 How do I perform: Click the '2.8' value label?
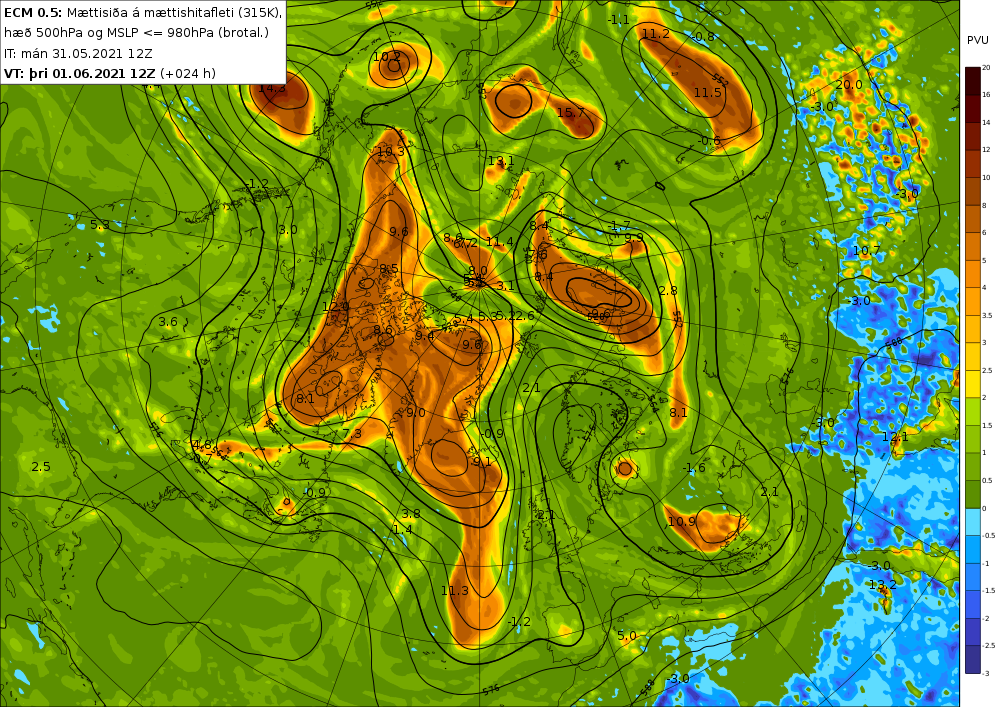pyautogui.click(x=668, y=291)
